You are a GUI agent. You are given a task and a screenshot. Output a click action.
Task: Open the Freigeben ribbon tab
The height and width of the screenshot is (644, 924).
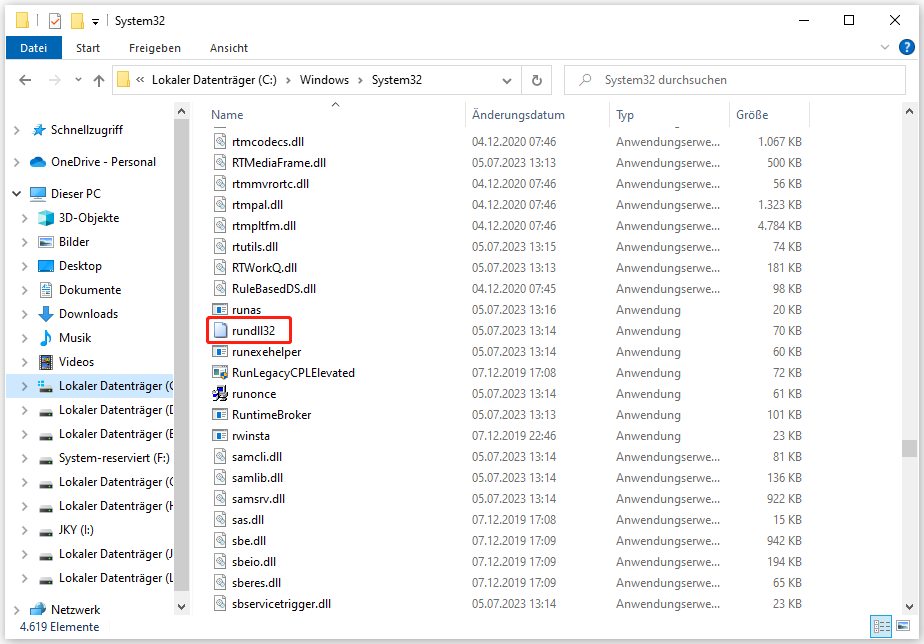pos(154,48)
